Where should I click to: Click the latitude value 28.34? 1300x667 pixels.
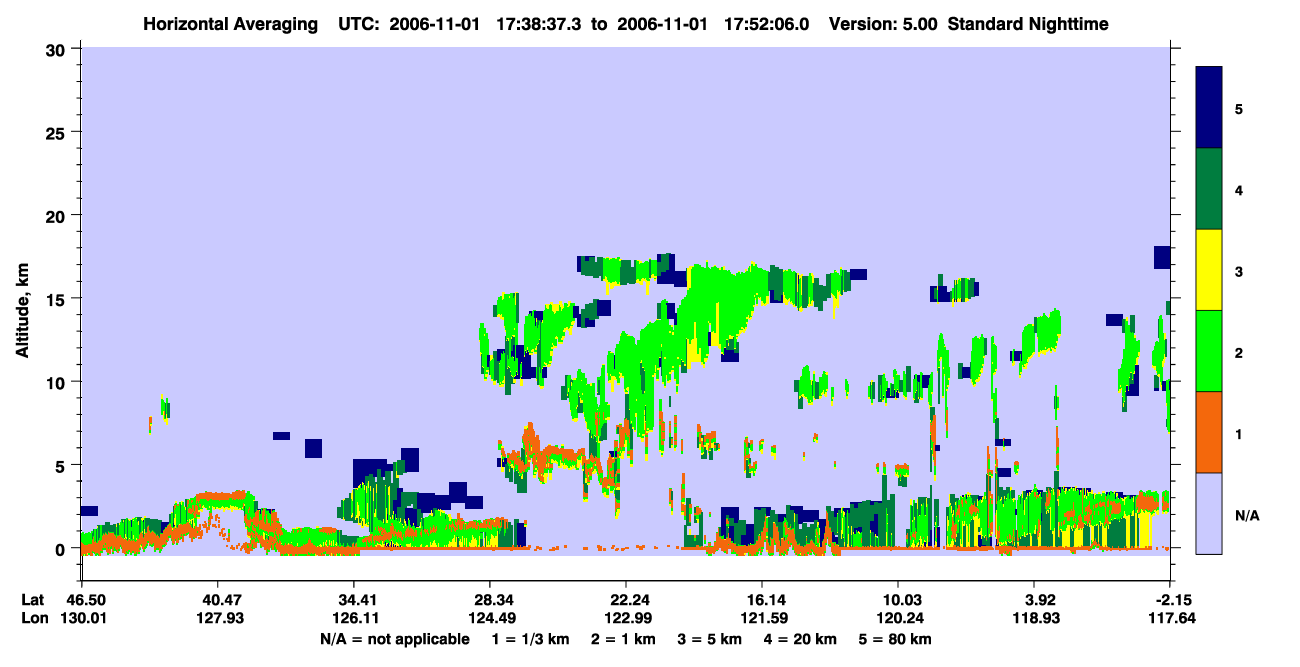pyautogui.click(x=490, y=599)
